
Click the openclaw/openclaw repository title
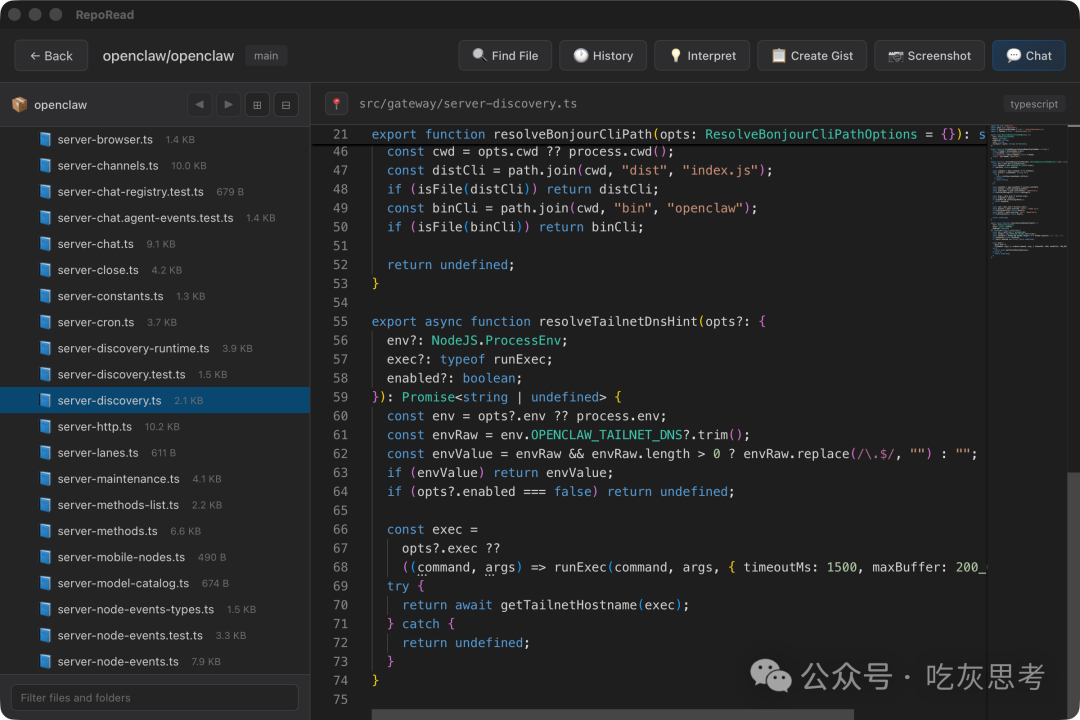168,56
